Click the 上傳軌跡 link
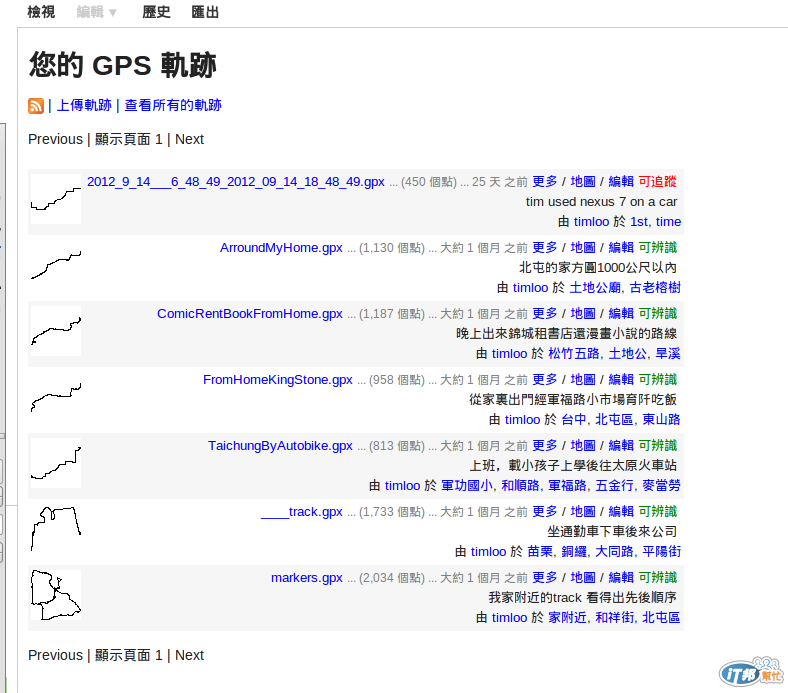Screen dimensions: 788x693 coord(84,106)
